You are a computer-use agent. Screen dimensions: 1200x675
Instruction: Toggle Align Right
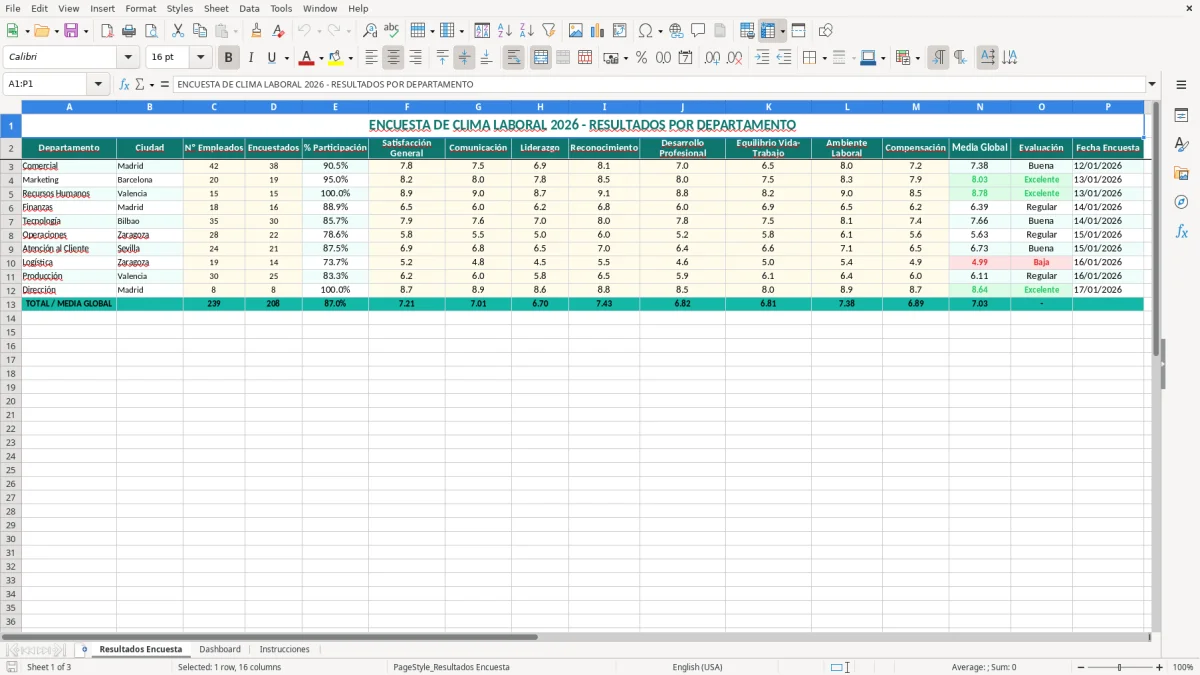tap(416, 58)
